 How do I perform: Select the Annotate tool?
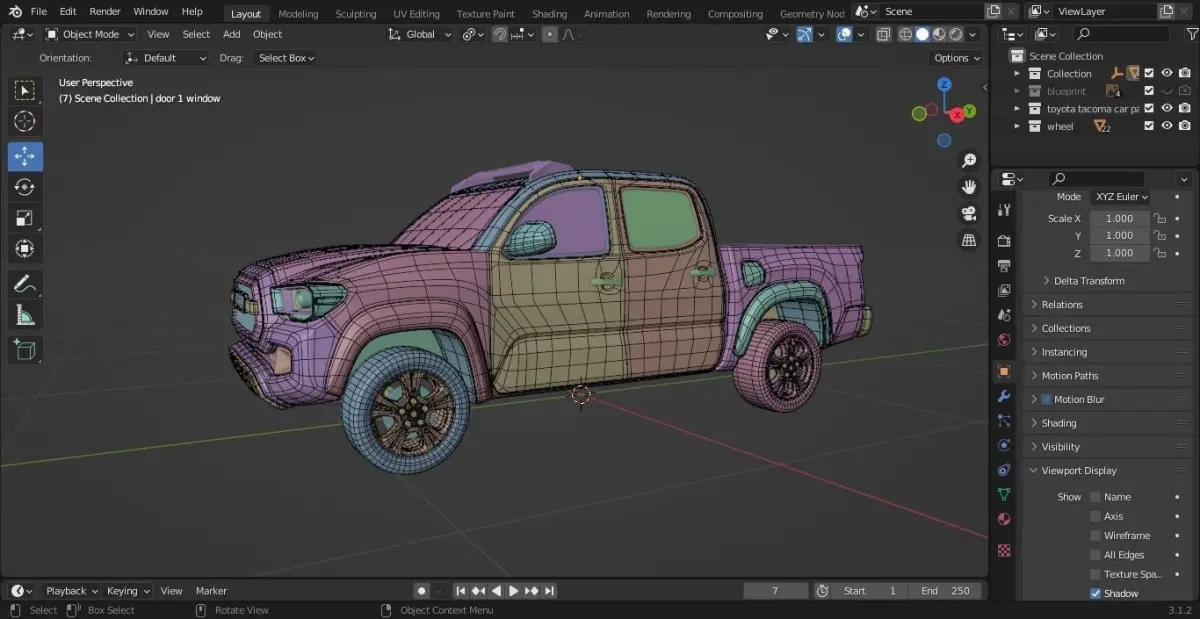click(x=25, y=285)
